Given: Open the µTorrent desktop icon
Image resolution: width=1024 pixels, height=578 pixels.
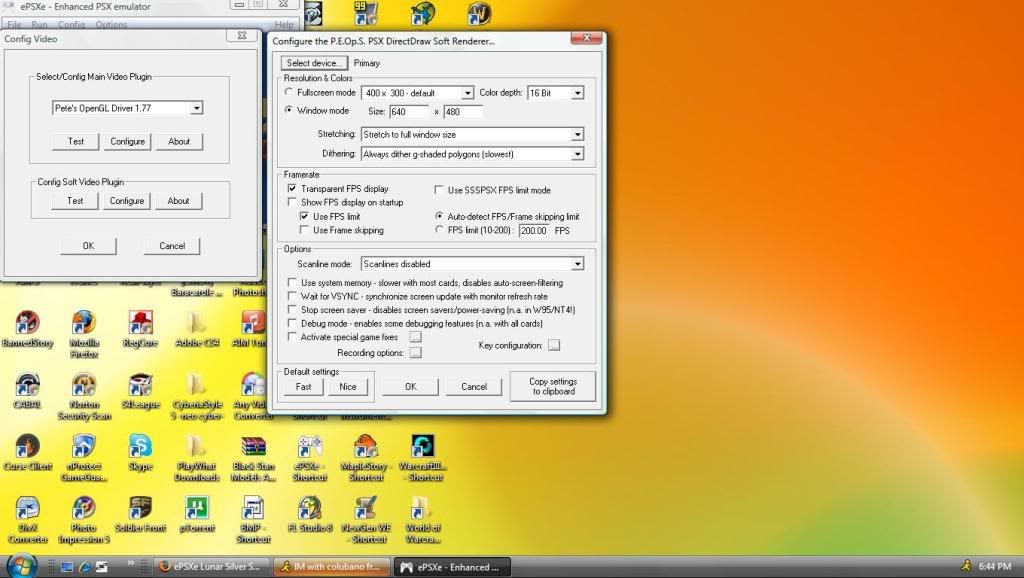Looking at the screenshot, I should pos(197,513).
